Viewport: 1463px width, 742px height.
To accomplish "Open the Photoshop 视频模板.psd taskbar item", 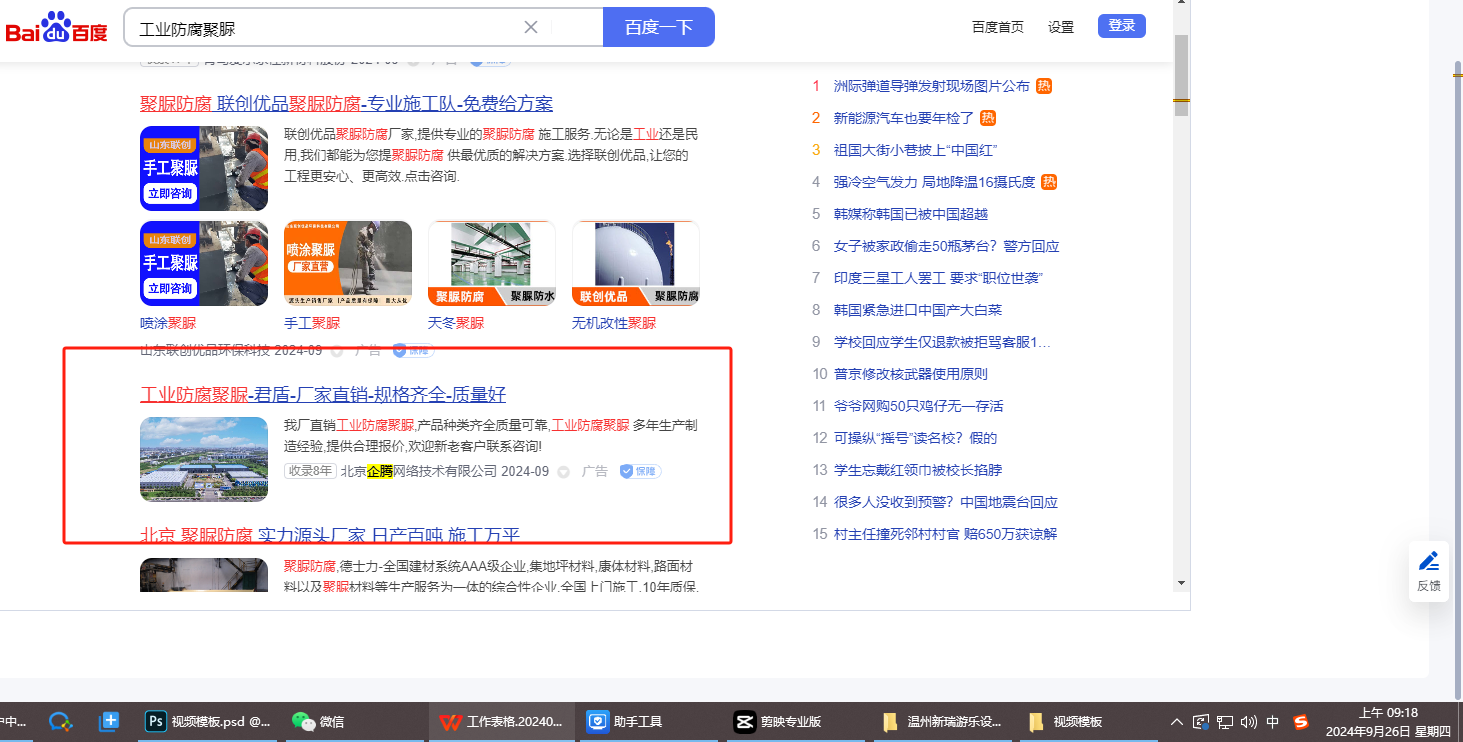I will point(208,721).
